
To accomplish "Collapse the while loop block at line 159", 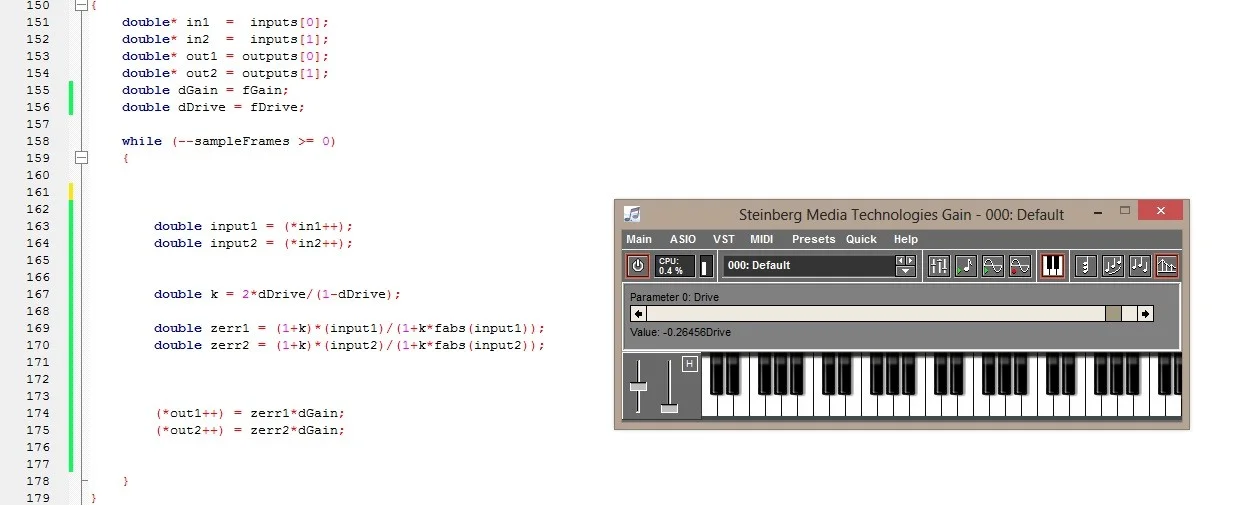I will pyautogui.click(x=81, y=158).
